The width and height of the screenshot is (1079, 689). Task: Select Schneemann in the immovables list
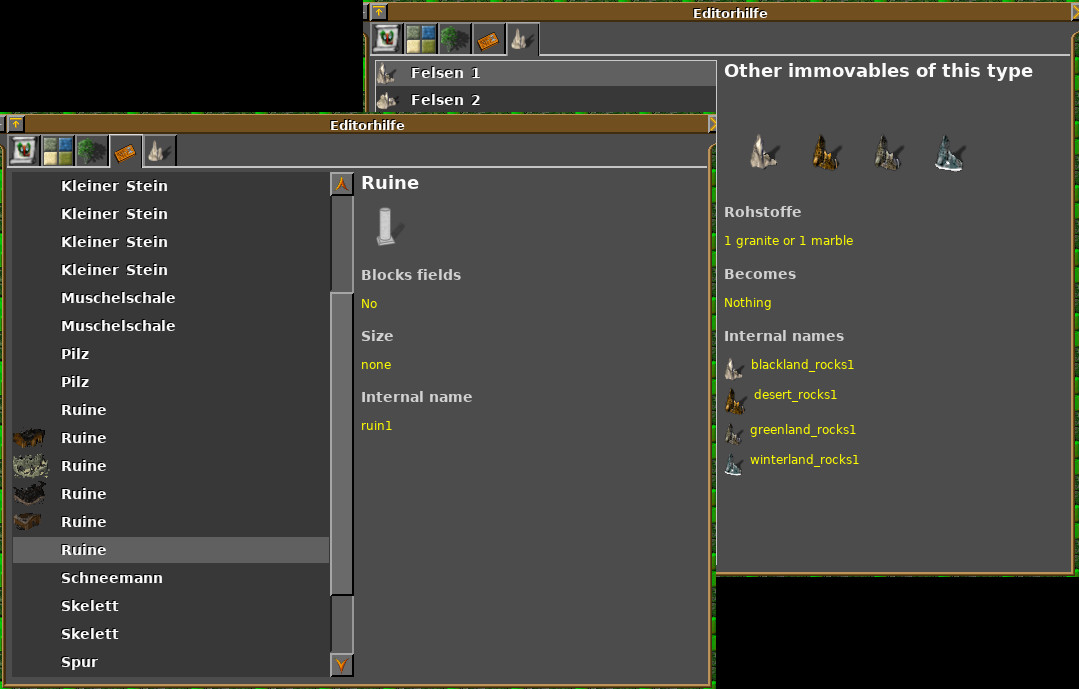[111, 578]
